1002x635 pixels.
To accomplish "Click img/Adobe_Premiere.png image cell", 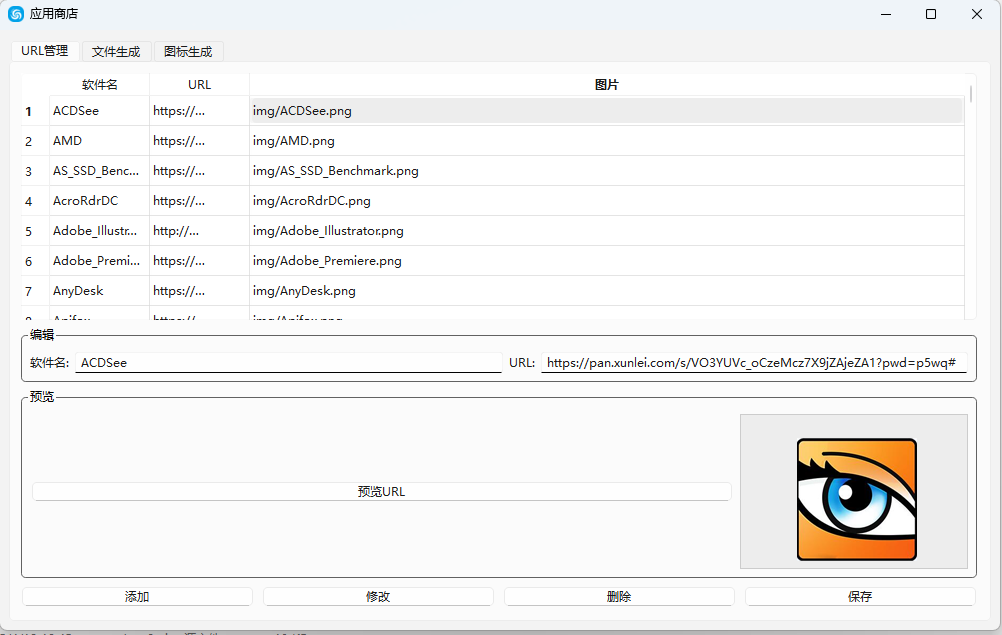I will (606, 261).
